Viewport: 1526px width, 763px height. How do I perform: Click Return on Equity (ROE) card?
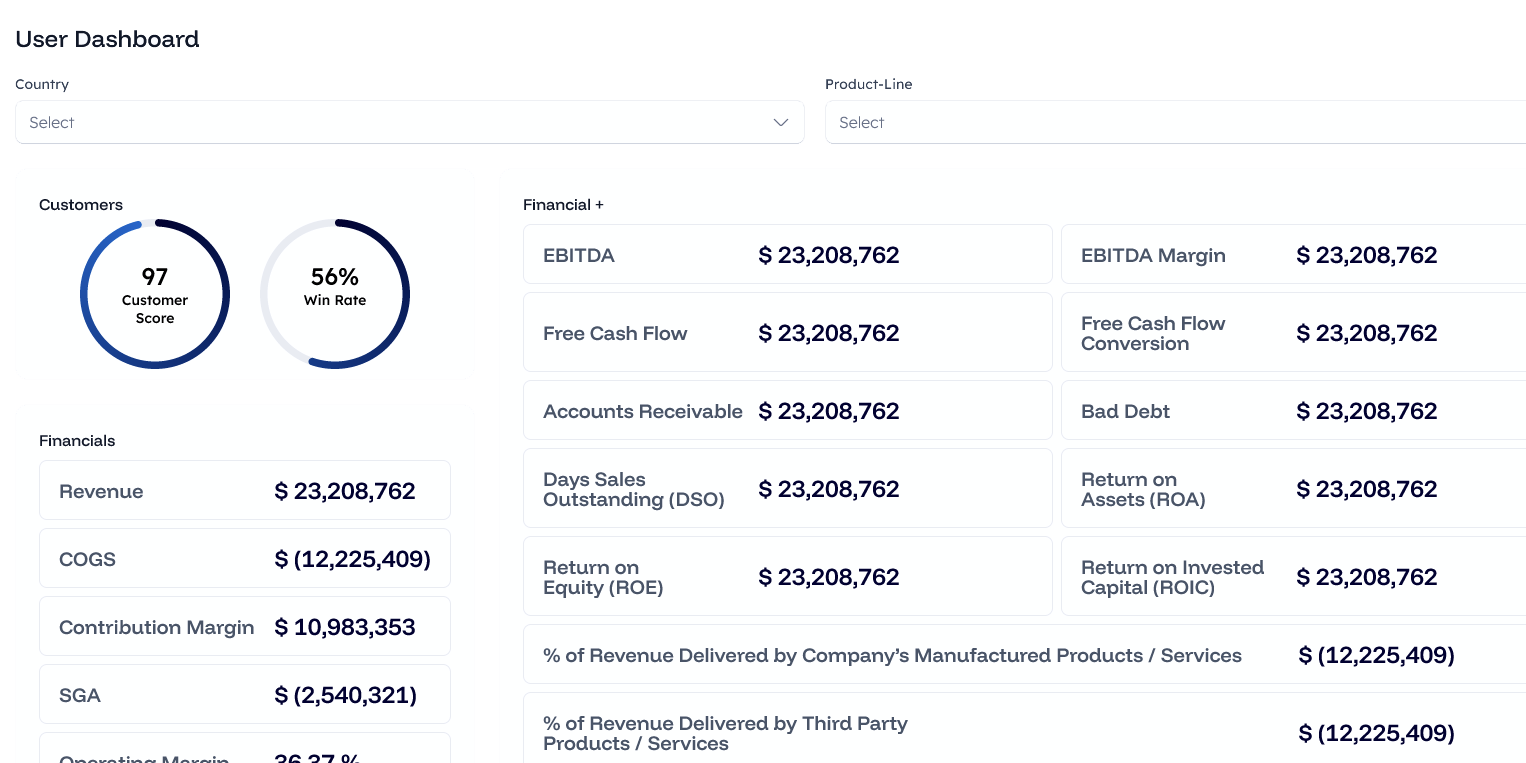pyautogui.click(x=787, y=577)
